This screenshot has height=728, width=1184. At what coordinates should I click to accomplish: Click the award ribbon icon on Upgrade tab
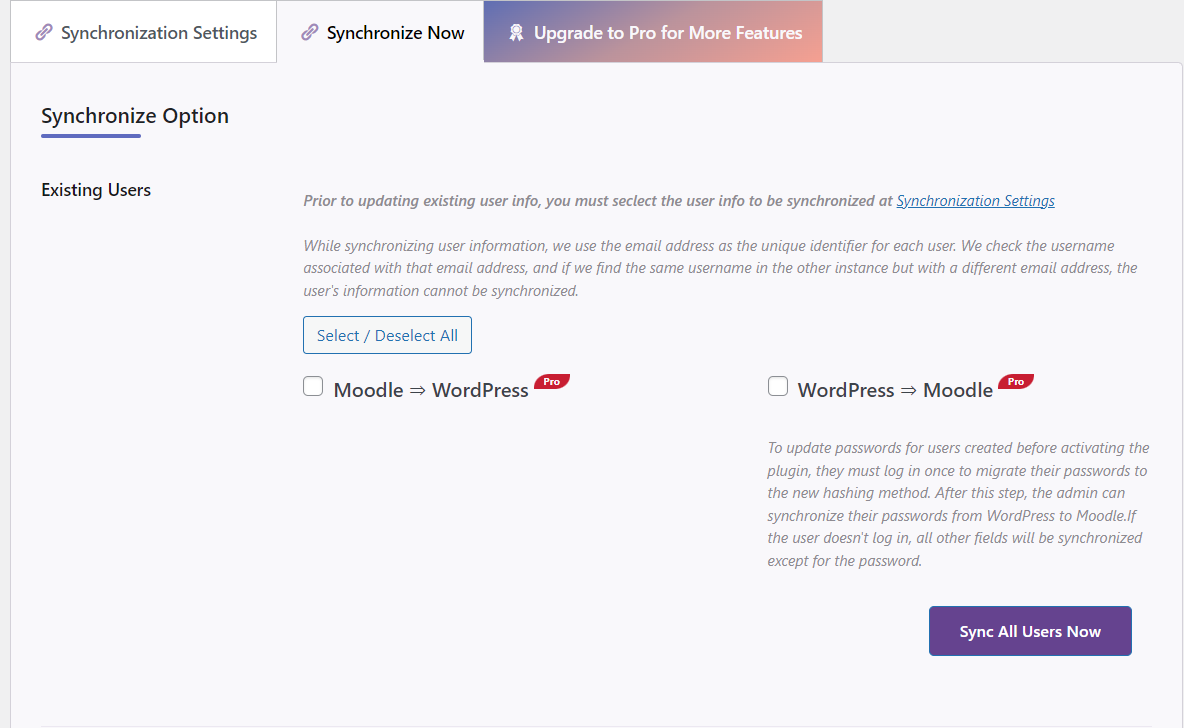tap(516, 33)
